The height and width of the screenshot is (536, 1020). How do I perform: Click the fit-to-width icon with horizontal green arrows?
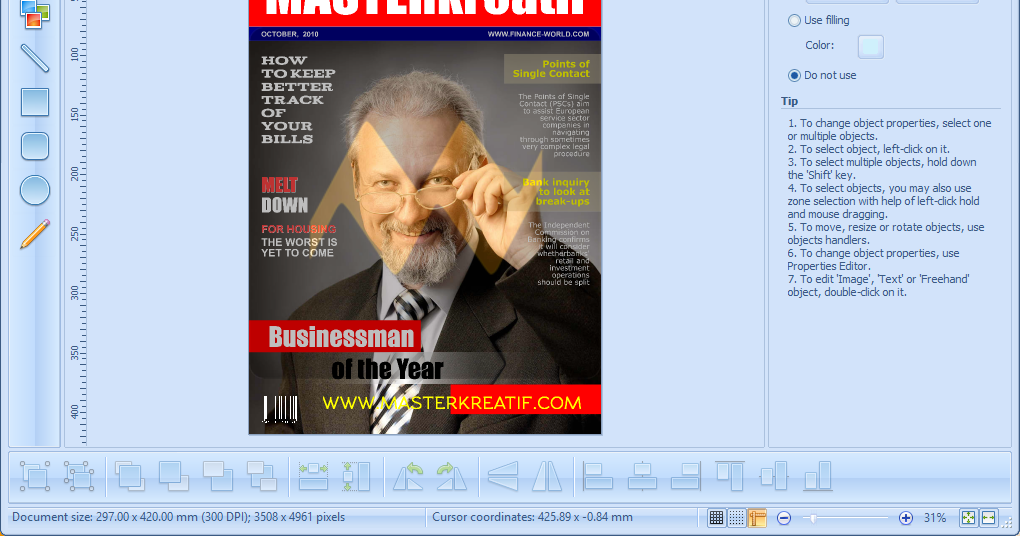(313, 476)
